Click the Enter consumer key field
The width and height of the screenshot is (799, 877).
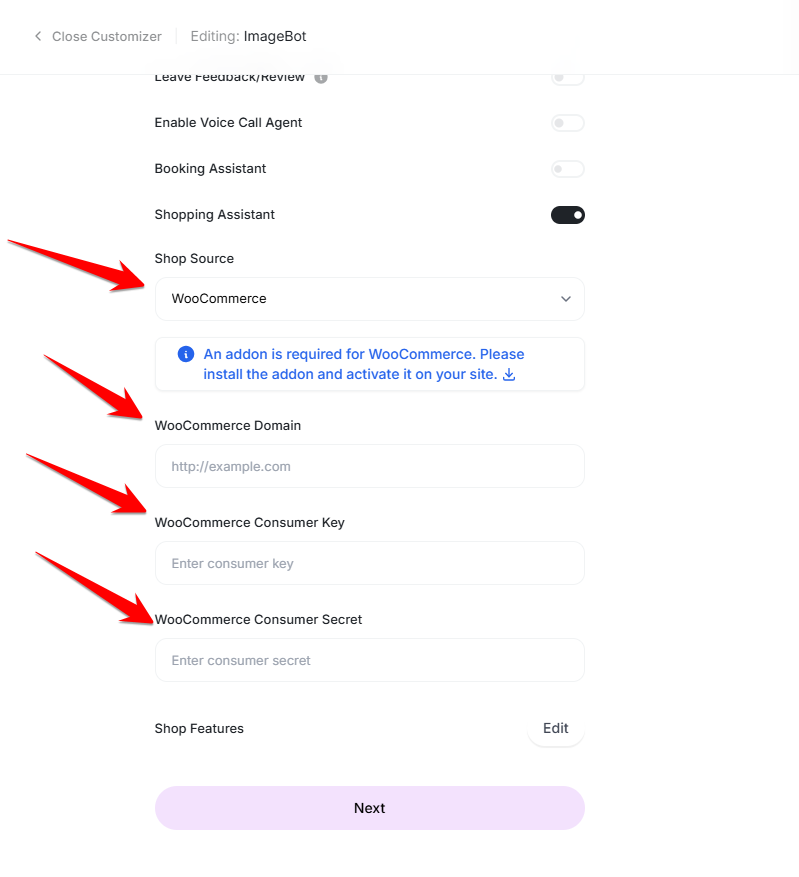(369, 564)
